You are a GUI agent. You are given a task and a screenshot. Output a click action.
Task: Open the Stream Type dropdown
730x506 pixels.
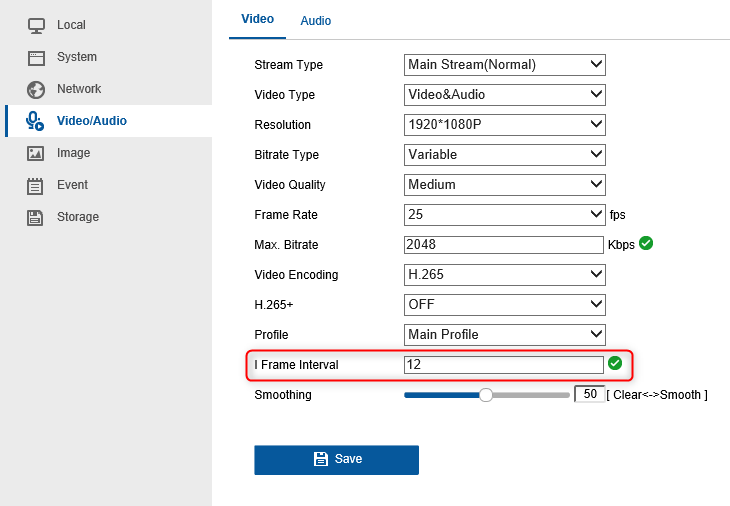(505, 65)
